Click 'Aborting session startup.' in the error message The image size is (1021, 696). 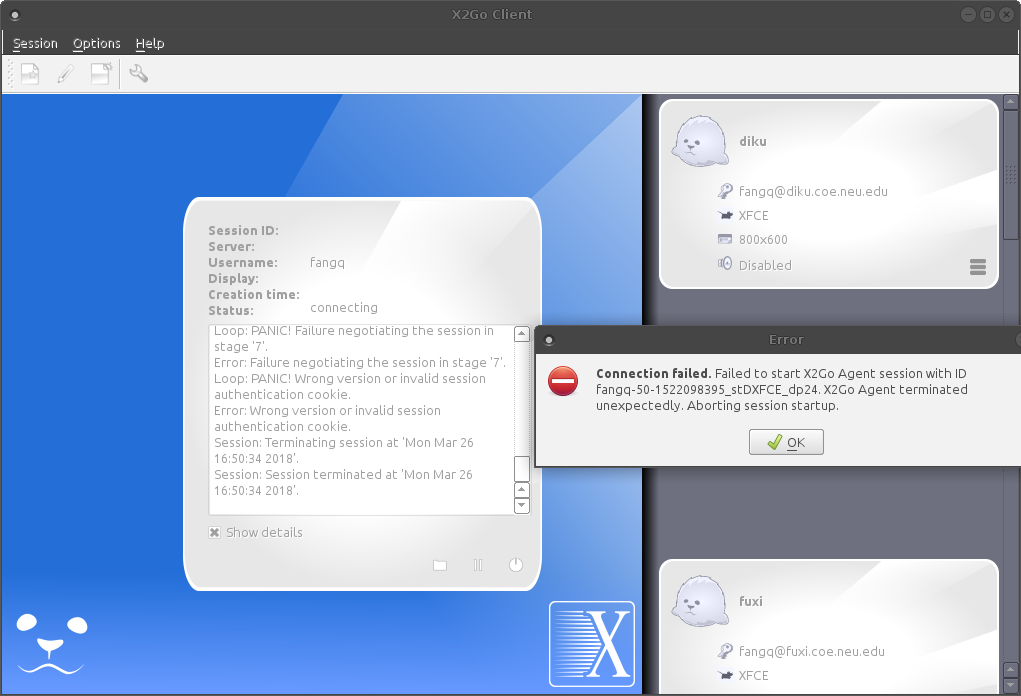(x=762, y=406)
